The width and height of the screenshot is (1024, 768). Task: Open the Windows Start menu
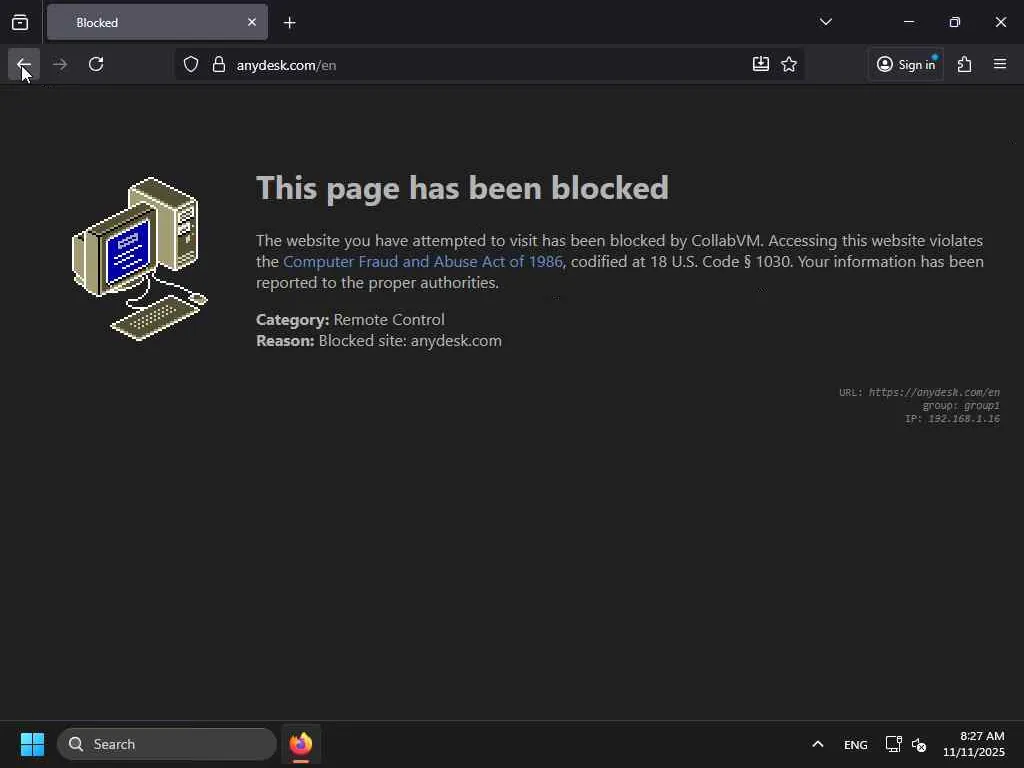tap(32, 744)
